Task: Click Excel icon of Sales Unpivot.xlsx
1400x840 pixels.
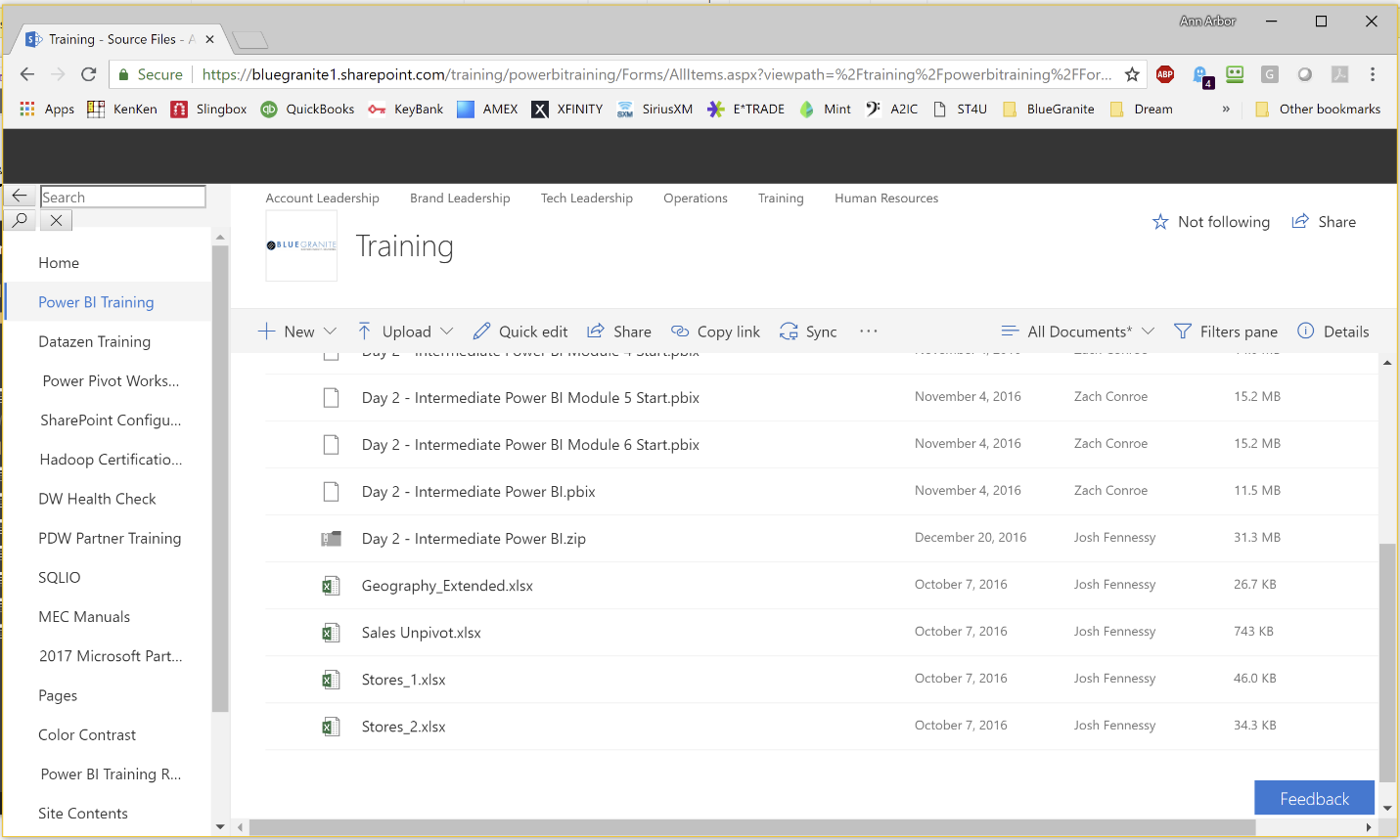Action: 332,633
